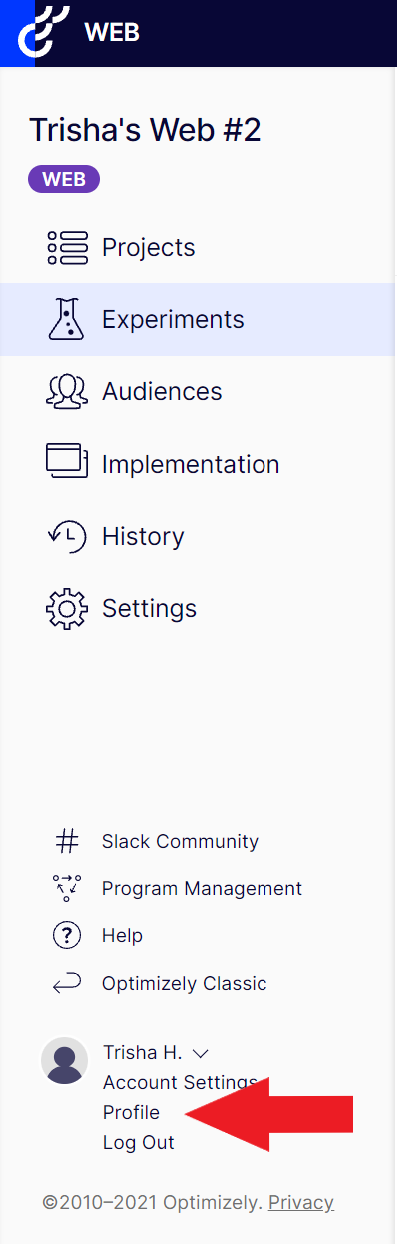
Task: Click the Experiments flask icon
Action: [x=67, y=319]
